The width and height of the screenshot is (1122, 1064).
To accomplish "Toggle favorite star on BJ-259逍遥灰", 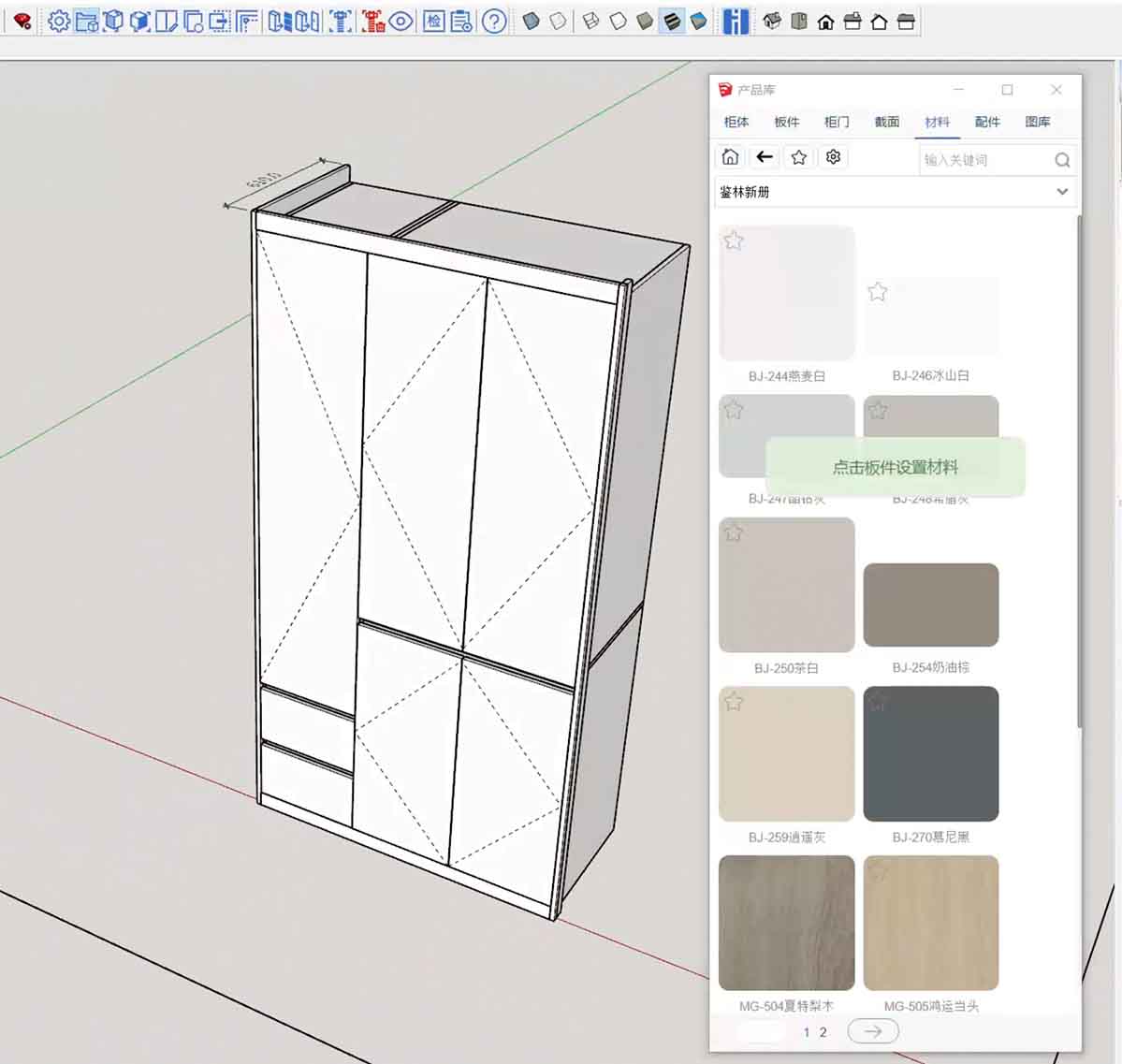I will pos(734,702).
